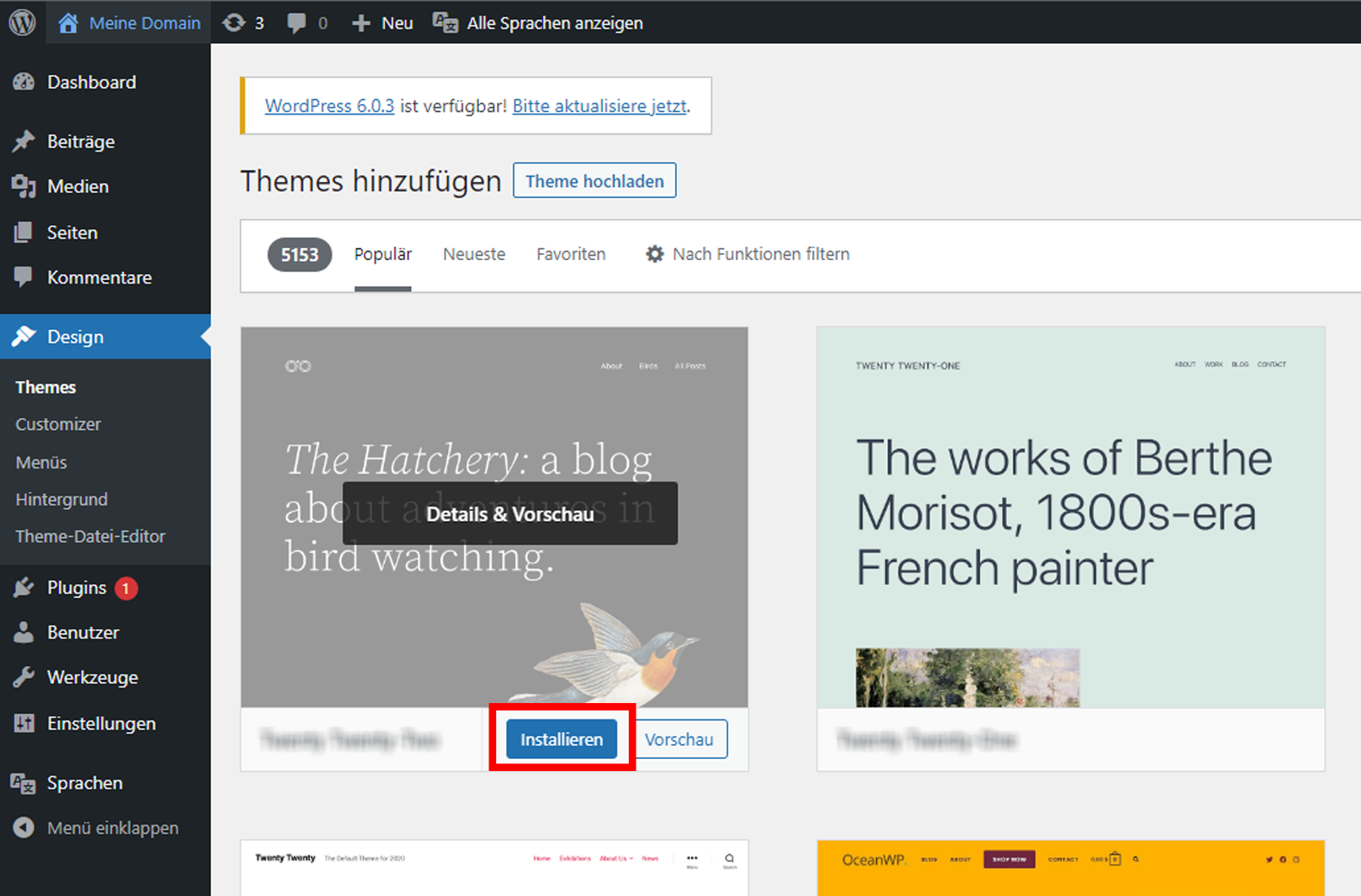The height and width of the screenshot is (896, 1361).
Task: Click the Kommentare speech bubble icon
Action: pyautogui.click(x=24, y=277)
